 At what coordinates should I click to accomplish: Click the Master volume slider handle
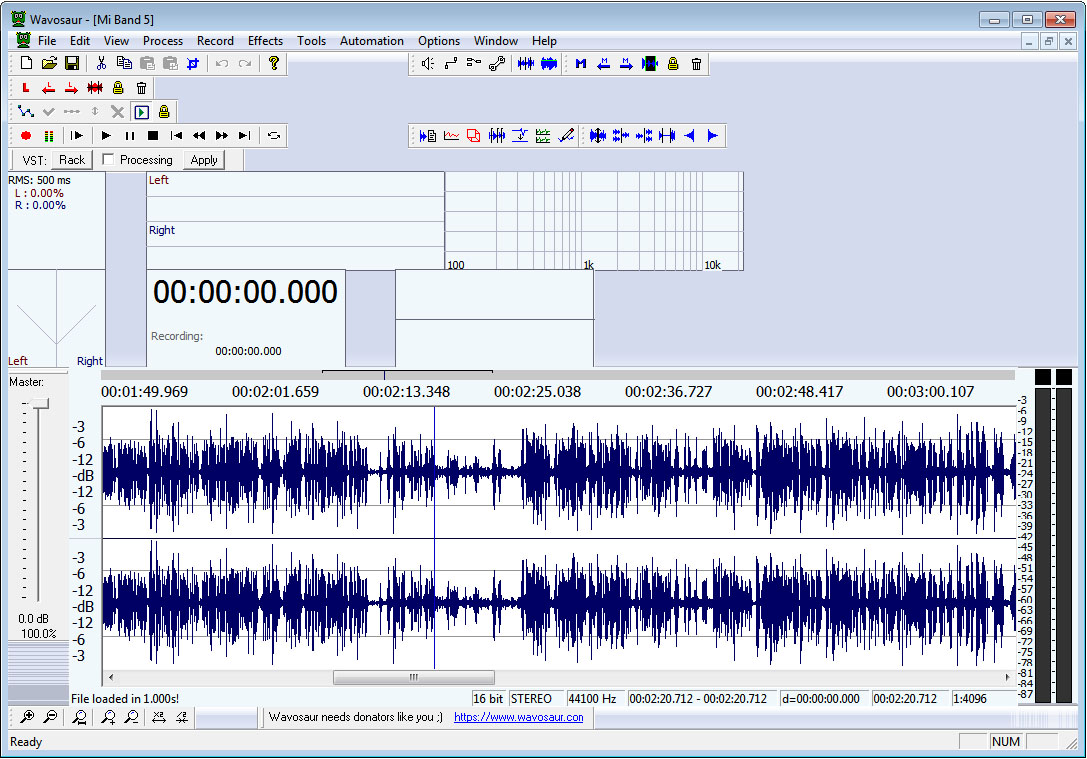point(39,402)
